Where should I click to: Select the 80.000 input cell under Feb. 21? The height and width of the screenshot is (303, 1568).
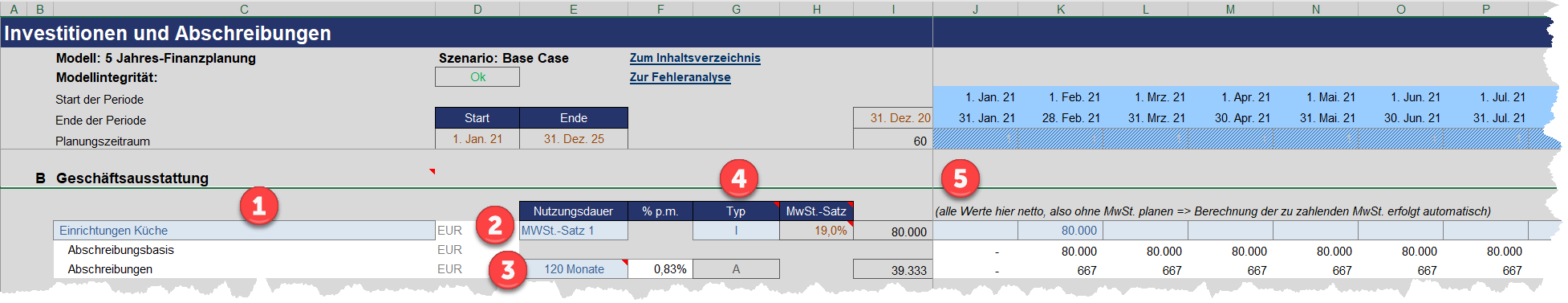(x=1061, y=231)
